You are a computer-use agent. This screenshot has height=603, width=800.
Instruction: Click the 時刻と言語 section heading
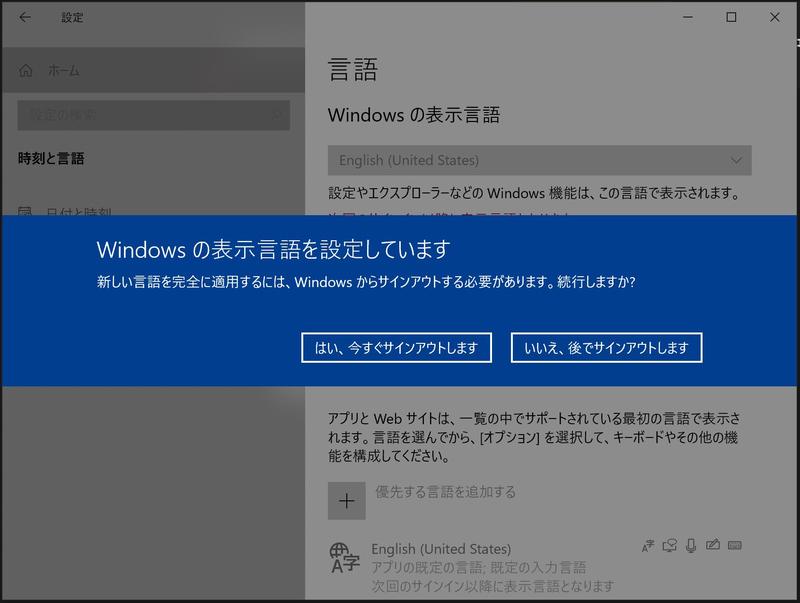51,158
